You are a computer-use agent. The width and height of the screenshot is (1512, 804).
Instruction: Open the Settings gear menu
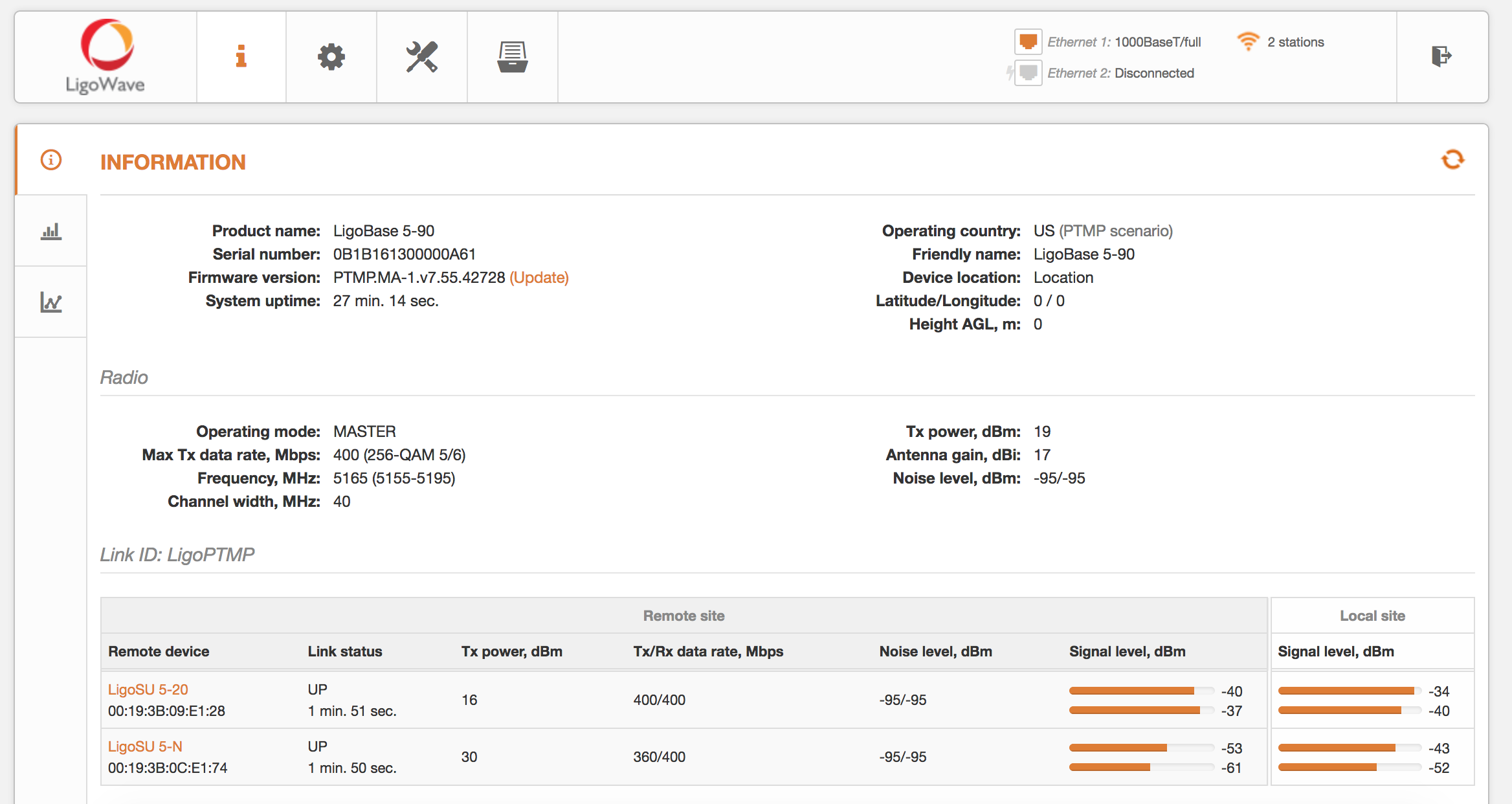click(x=331, y=57)
